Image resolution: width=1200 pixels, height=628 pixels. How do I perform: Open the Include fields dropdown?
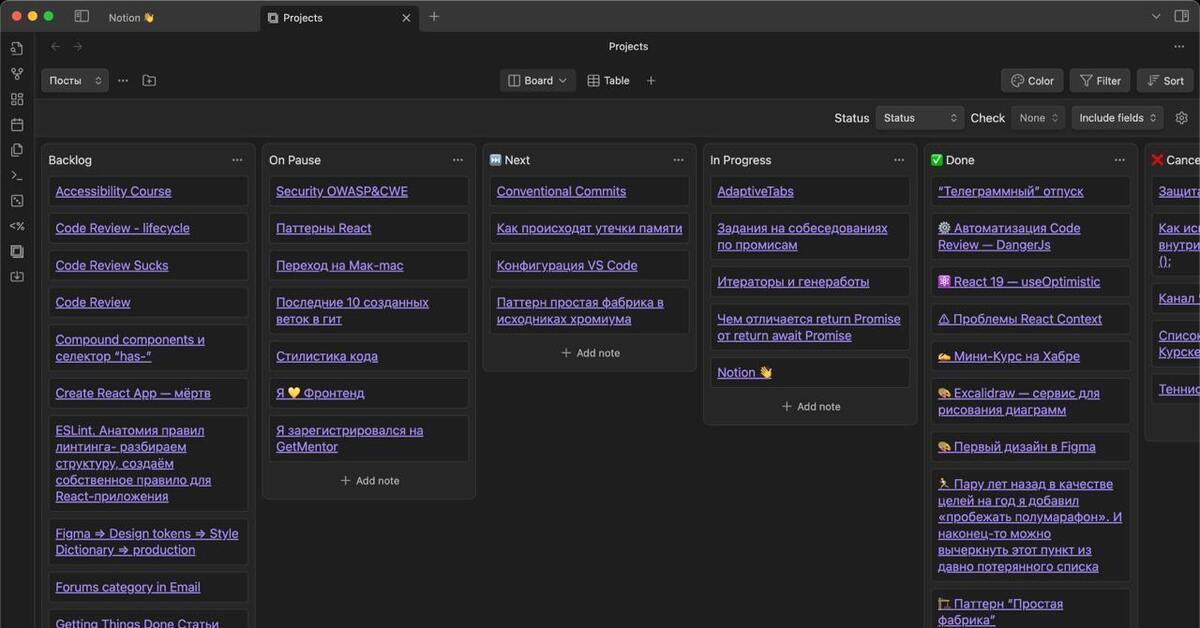1118,118
